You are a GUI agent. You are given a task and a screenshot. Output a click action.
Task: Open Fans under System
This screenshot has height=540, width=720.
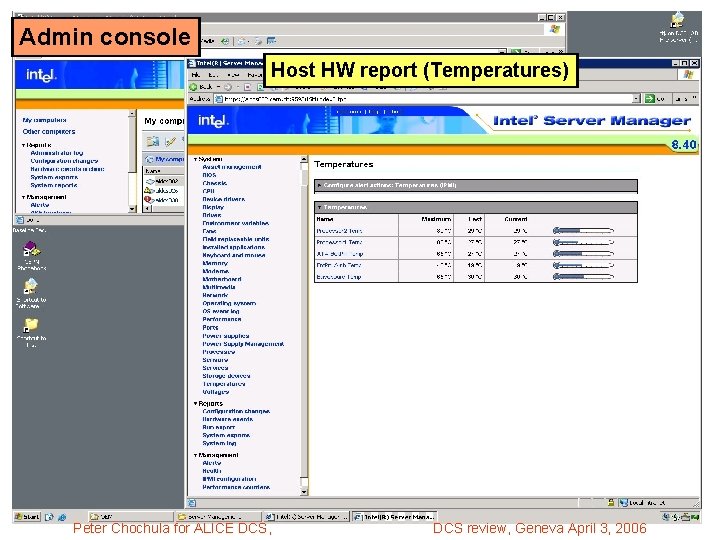point(209,231)
